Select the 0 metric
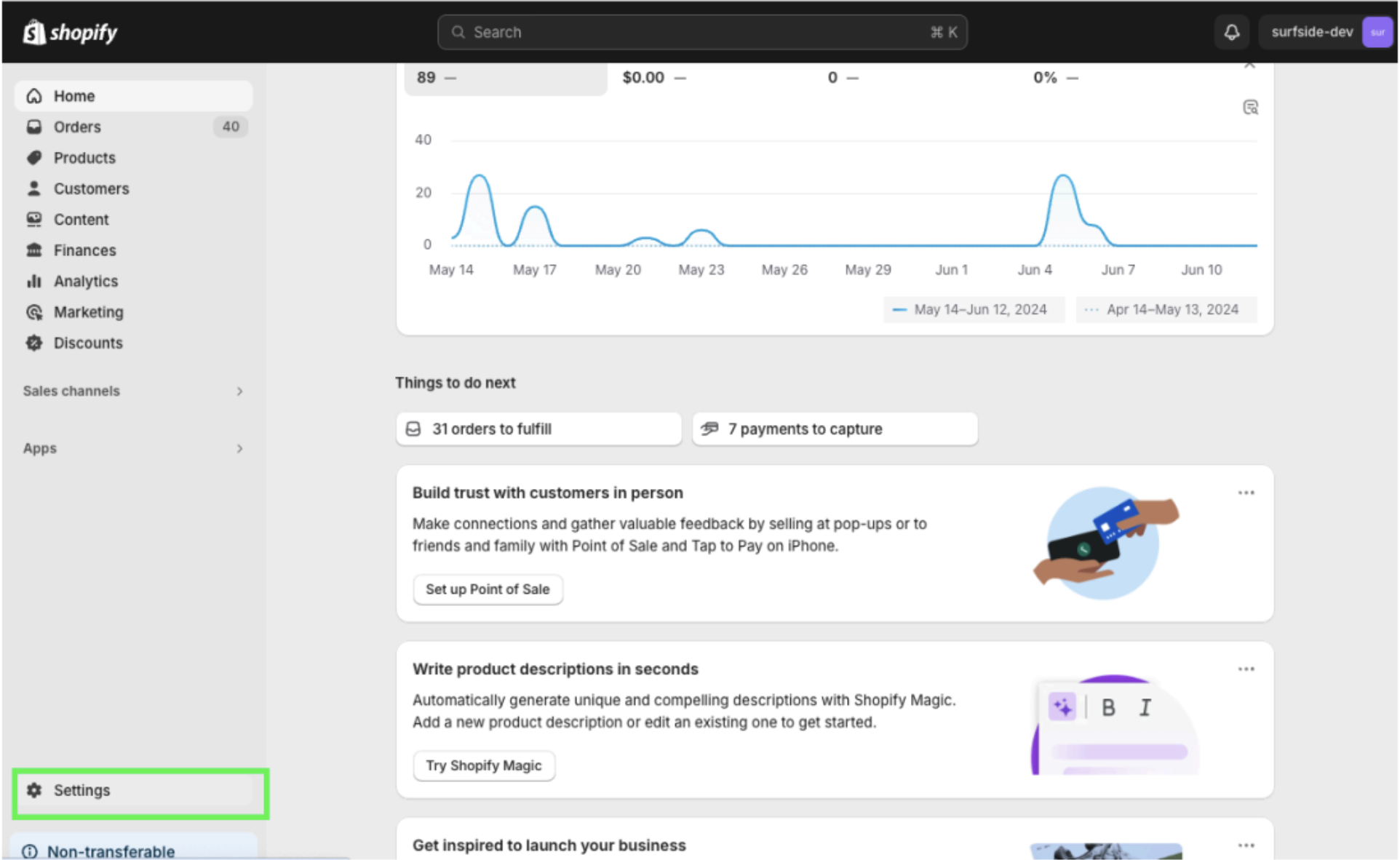The width and height of the screenshot is (1400, 860). [x=843, y=78]
